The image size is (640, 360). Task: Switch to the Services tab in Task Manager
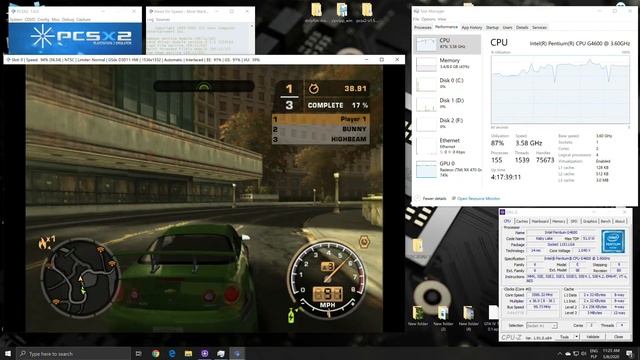(x=539, y=27)
